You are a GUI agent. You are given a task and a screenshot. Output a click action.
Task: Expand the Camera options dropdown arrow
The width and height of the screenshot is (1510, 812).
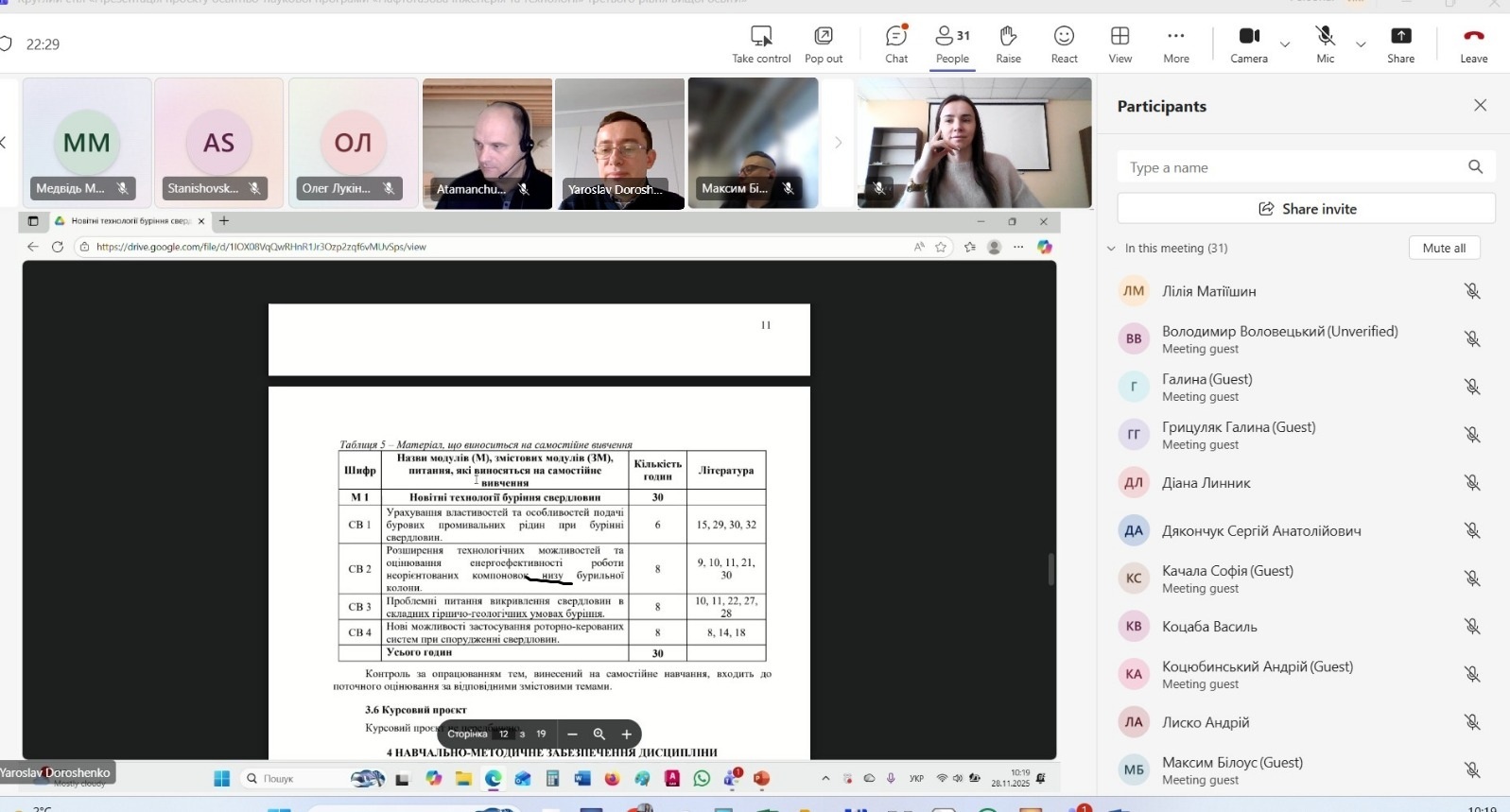pos(1285,44)
